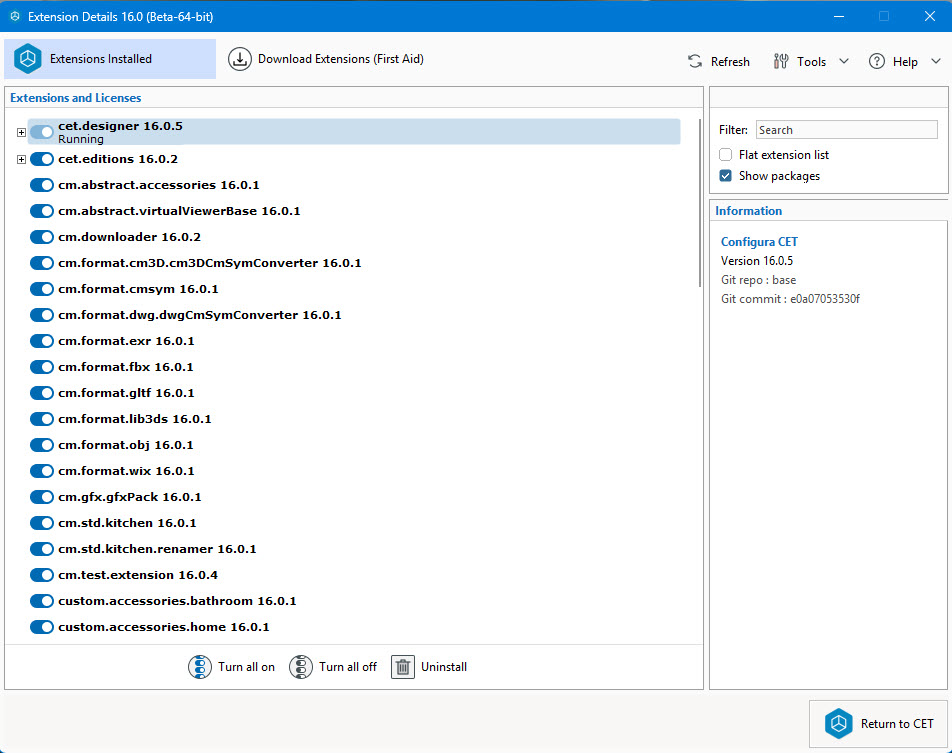Screen dimensions: 952x753
Task: Select cm.test.extension 16.0.4 row text
Action: pos(138,575)
